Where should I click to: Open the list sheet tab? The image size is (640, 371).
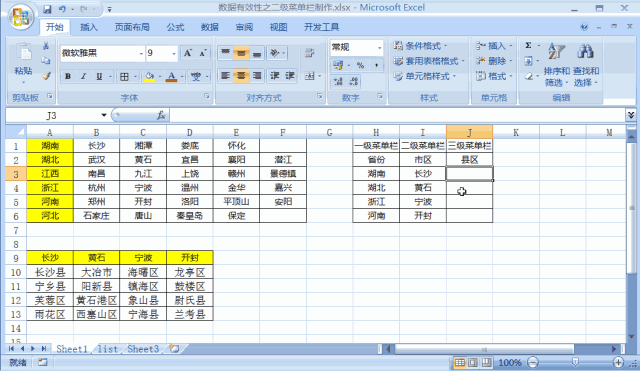[x=108, y=349]
